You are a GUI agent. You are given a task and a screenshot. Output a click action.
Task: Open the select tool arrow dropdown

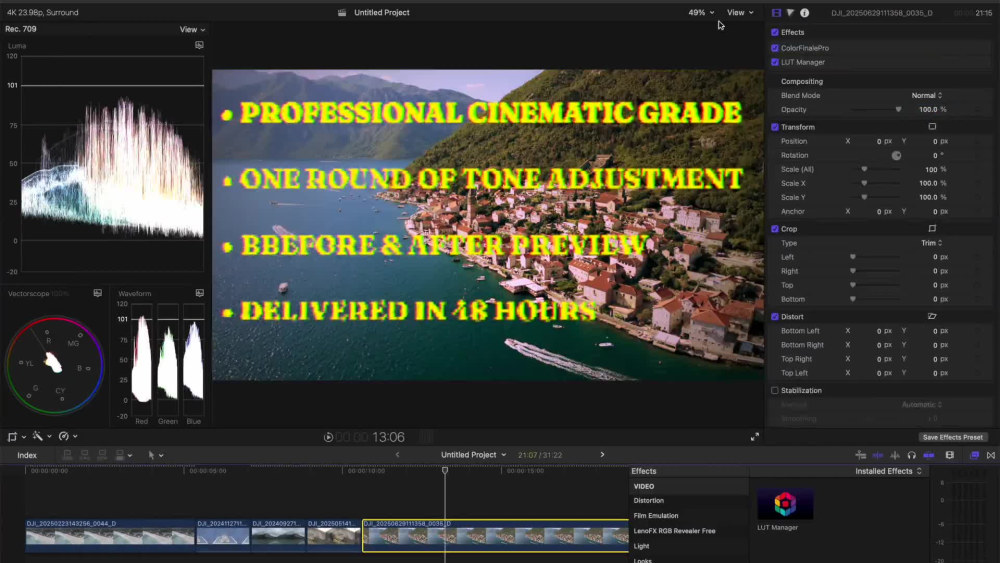156,455
